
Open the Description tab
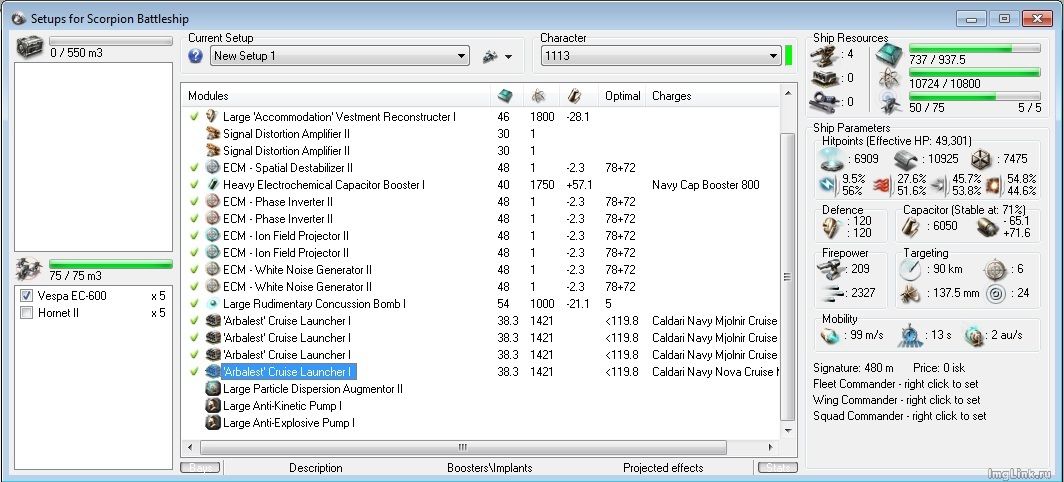[316, 468]
